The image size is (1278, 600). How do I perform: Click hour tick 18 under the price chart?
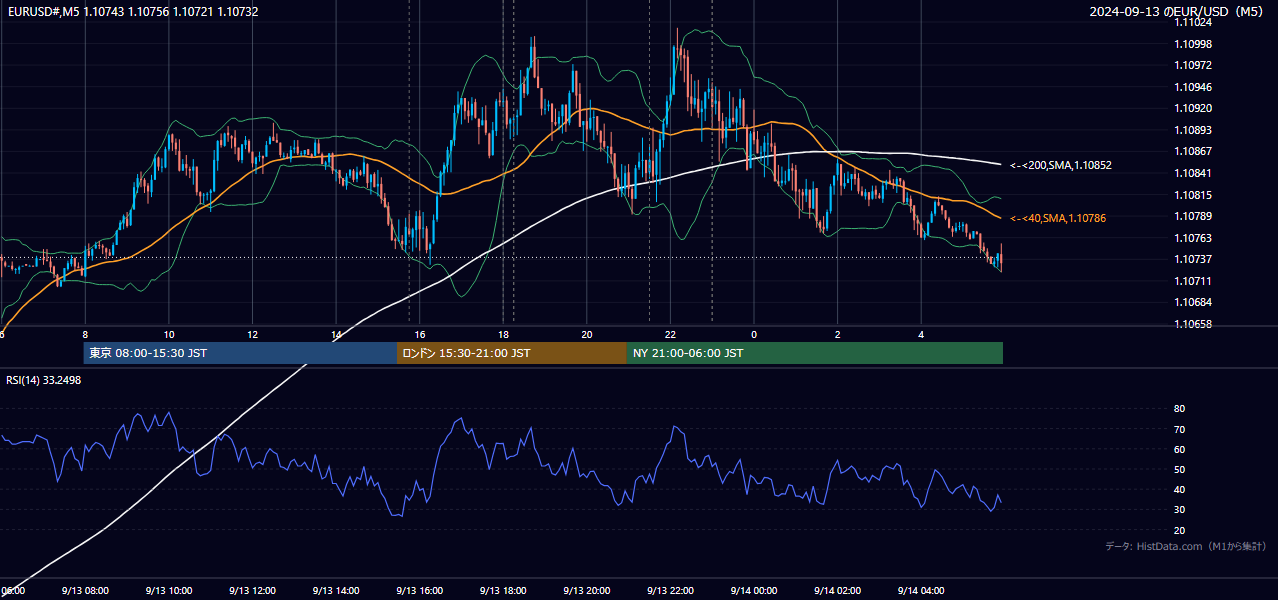[503, 334]
